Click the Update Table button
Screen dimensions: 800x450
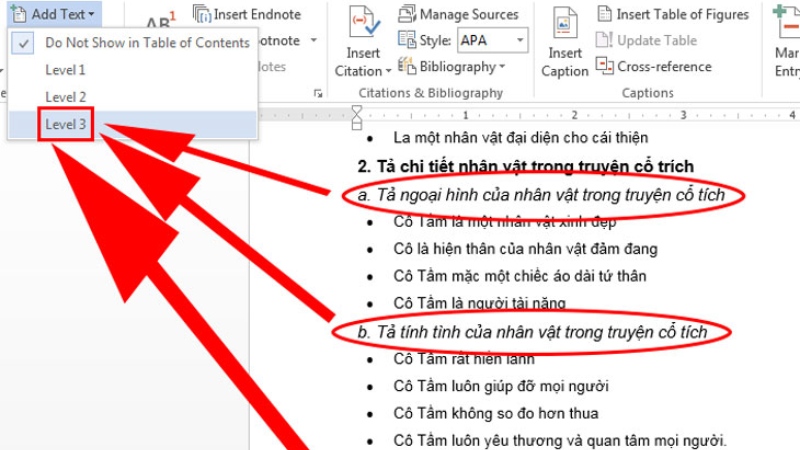pos(647,41)
